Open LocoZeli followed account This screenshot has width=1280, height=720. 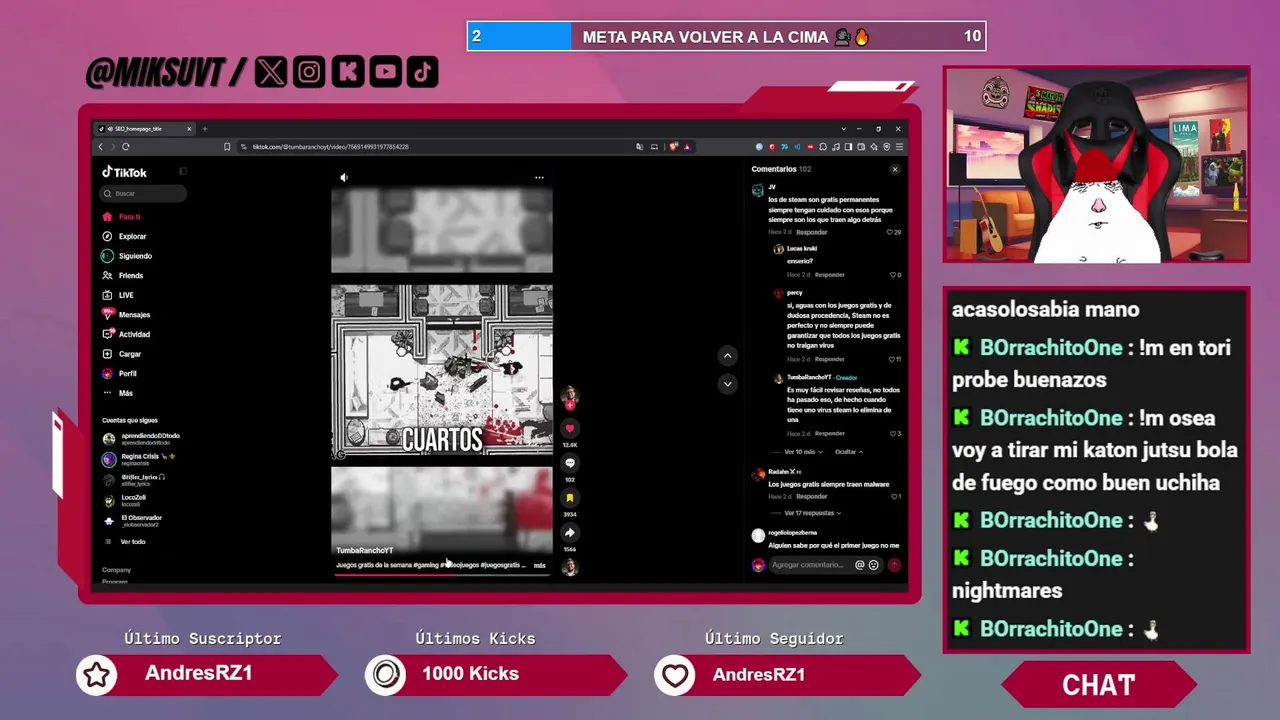pyautogui.click(x=125, y=500)
